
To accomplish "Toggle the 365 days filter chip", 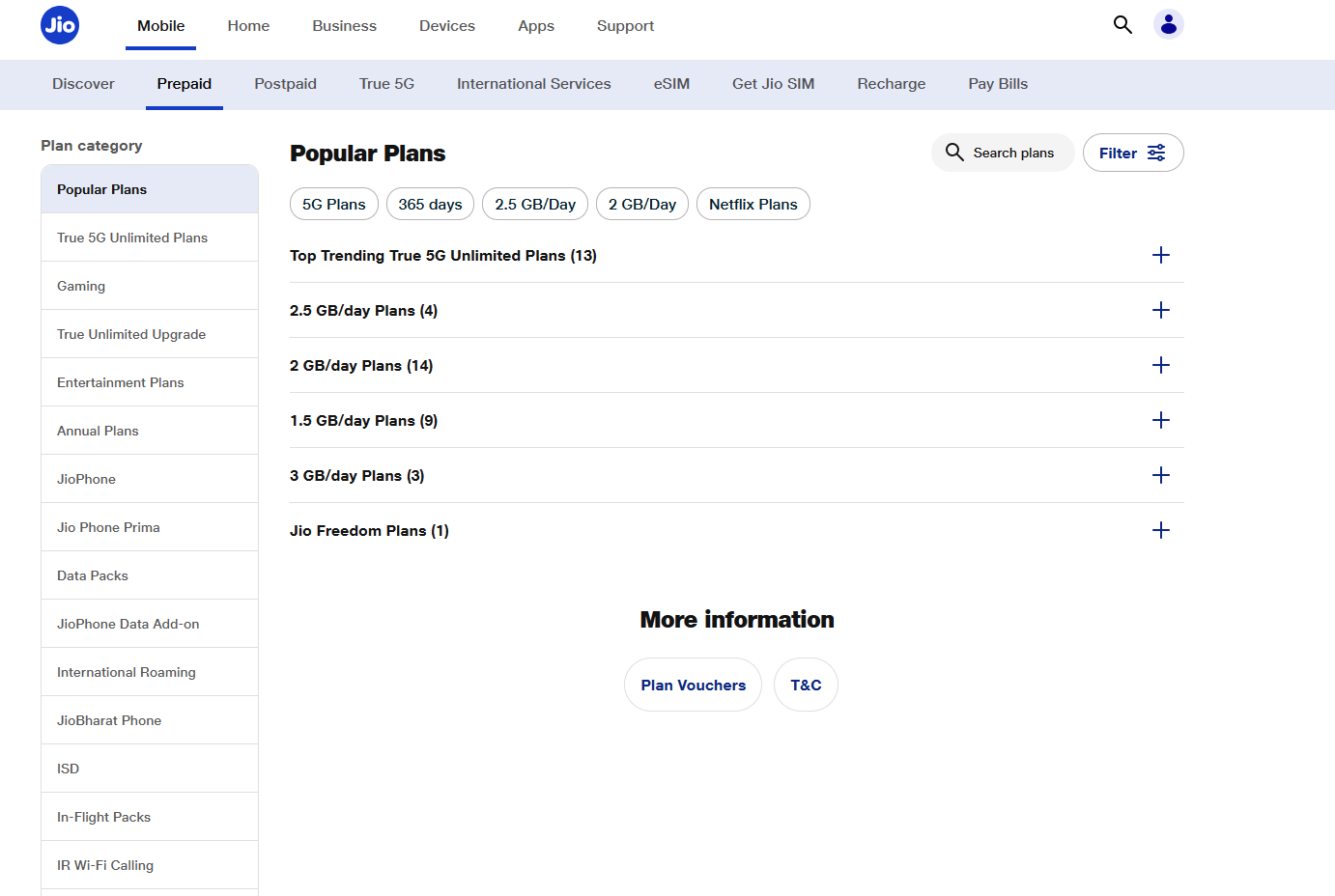I will (430, 204).
